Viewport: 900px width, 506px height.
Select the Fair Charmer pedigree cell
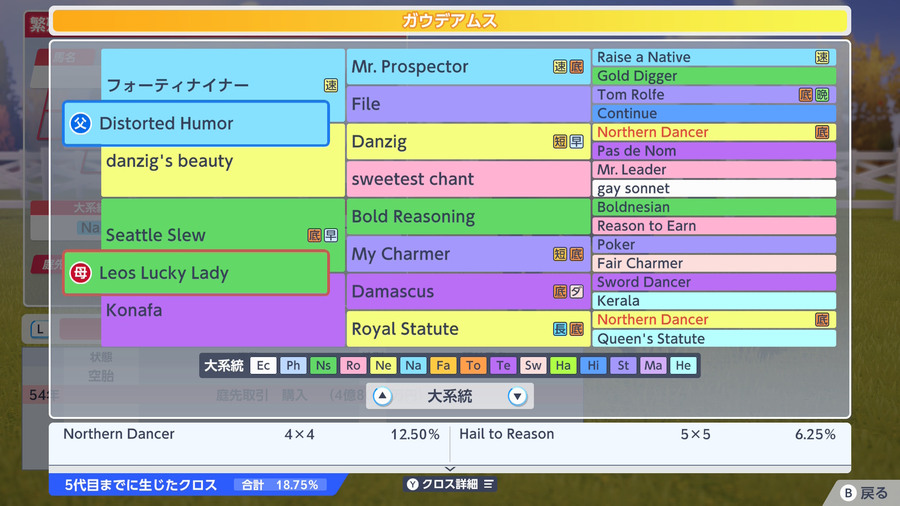tap(714, 263)
